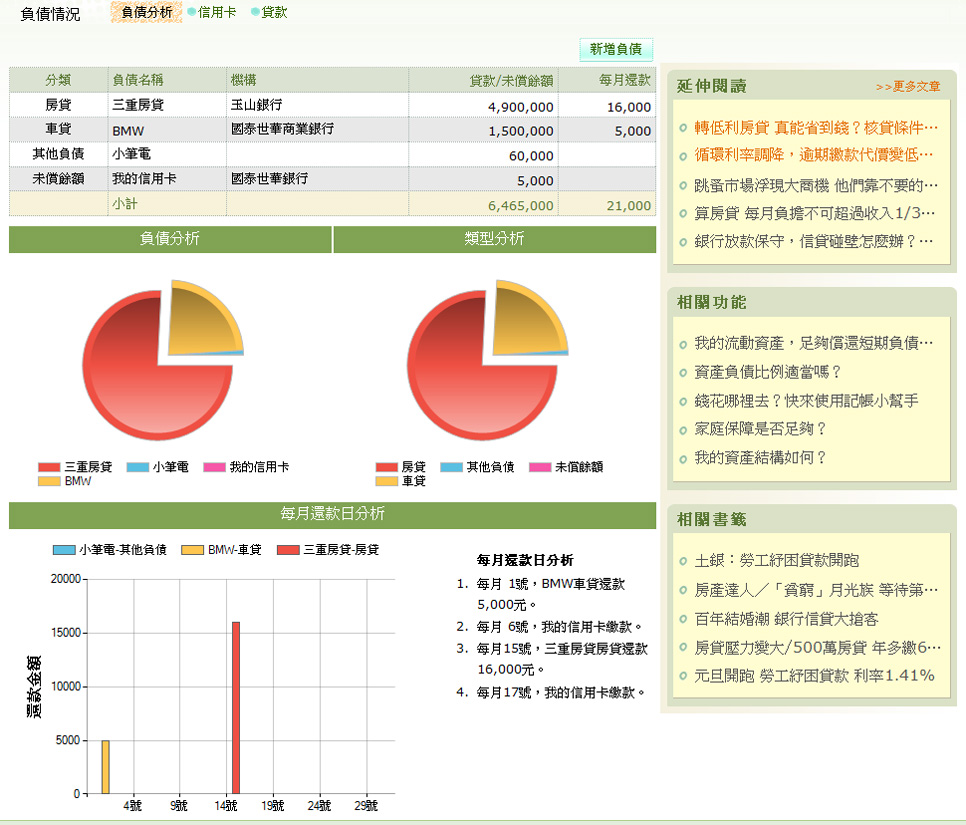The image size is (966, 825).
Task: Click the red 三重房貸 pie legend swatch
Action: [49, 467]
